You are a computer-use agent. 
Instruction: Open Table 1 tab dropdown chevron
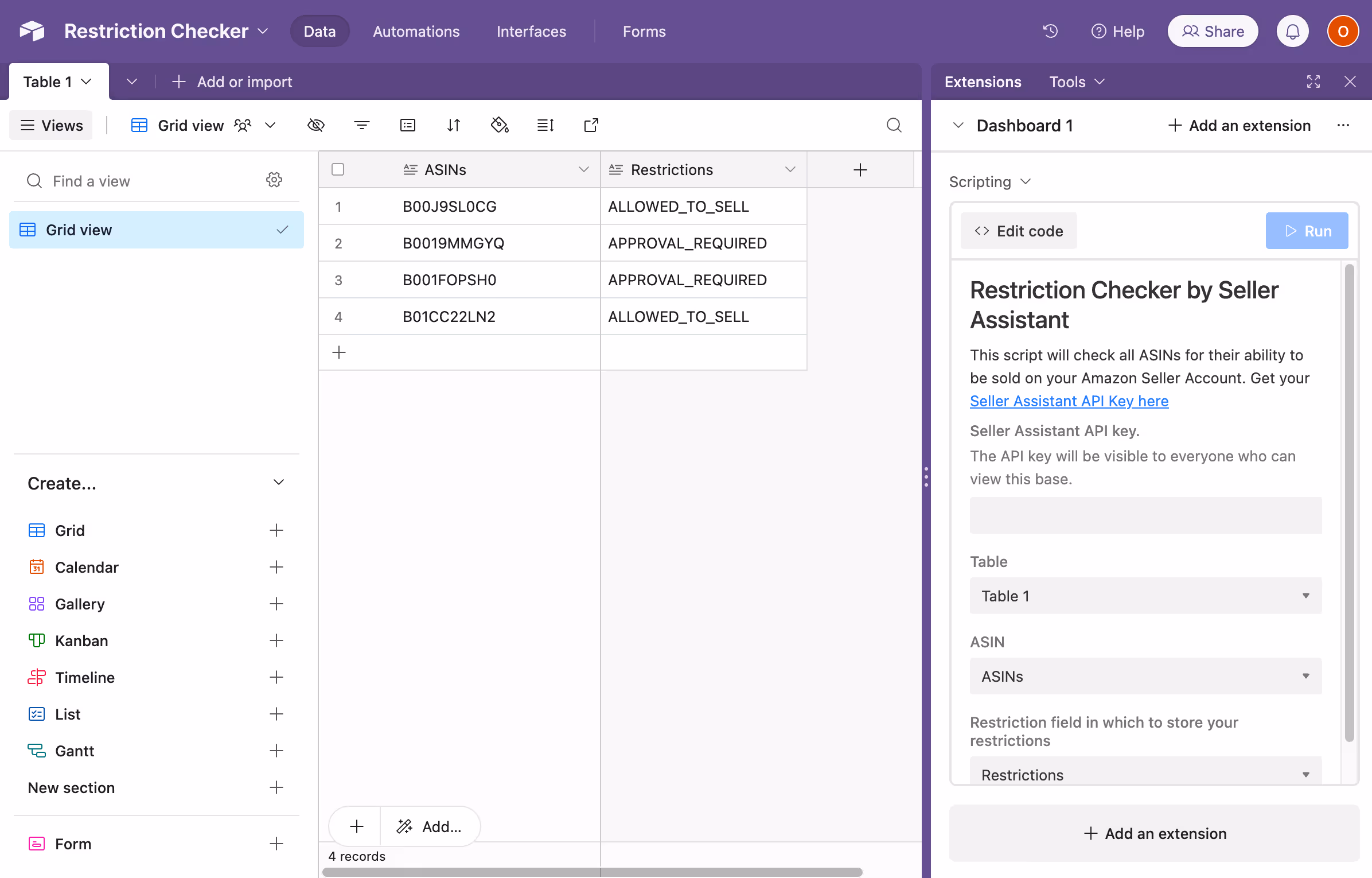tap(87, 81)
